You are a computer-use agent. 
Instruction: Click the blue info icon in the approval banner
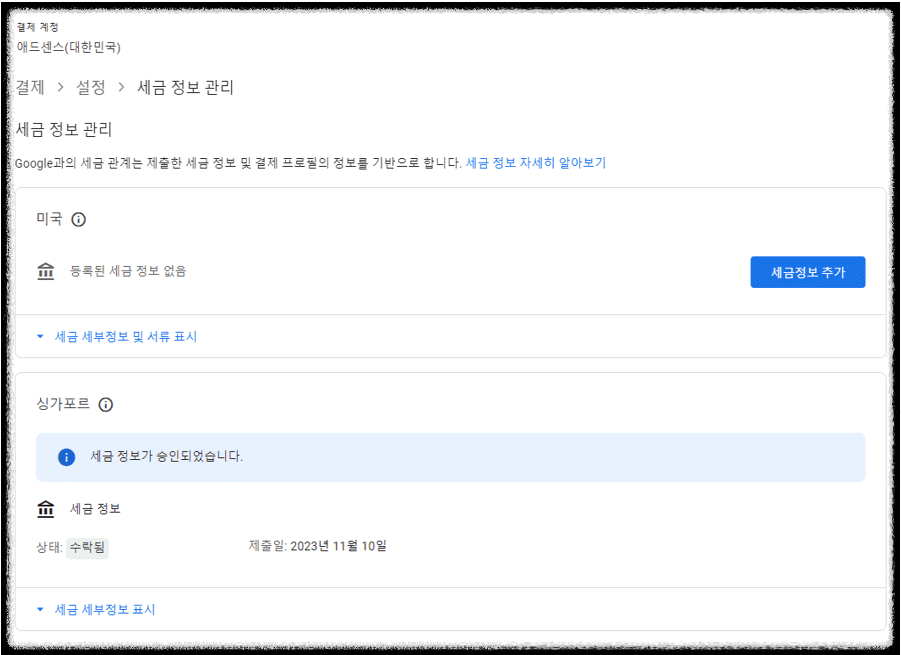tap(67, 456)
